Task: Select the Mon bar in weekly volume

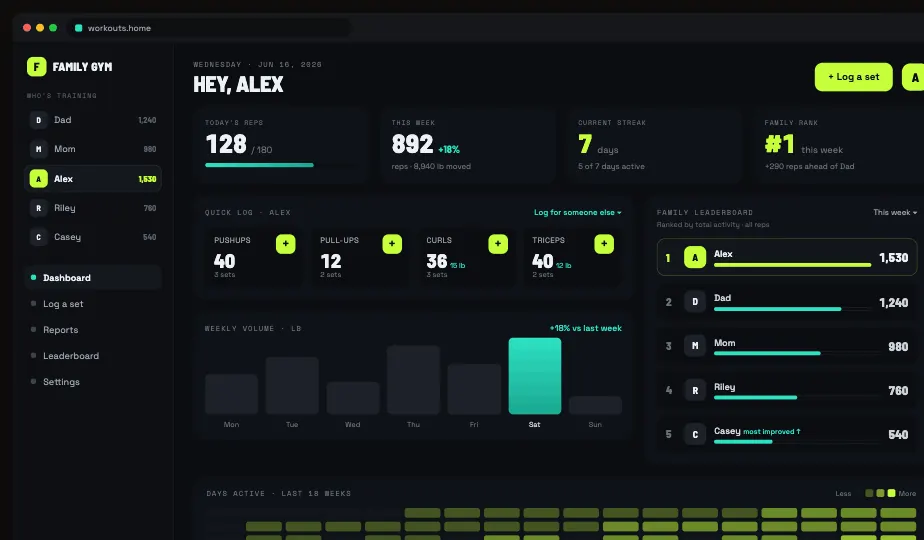Action: pyautogui.click(x=231, y=394)
